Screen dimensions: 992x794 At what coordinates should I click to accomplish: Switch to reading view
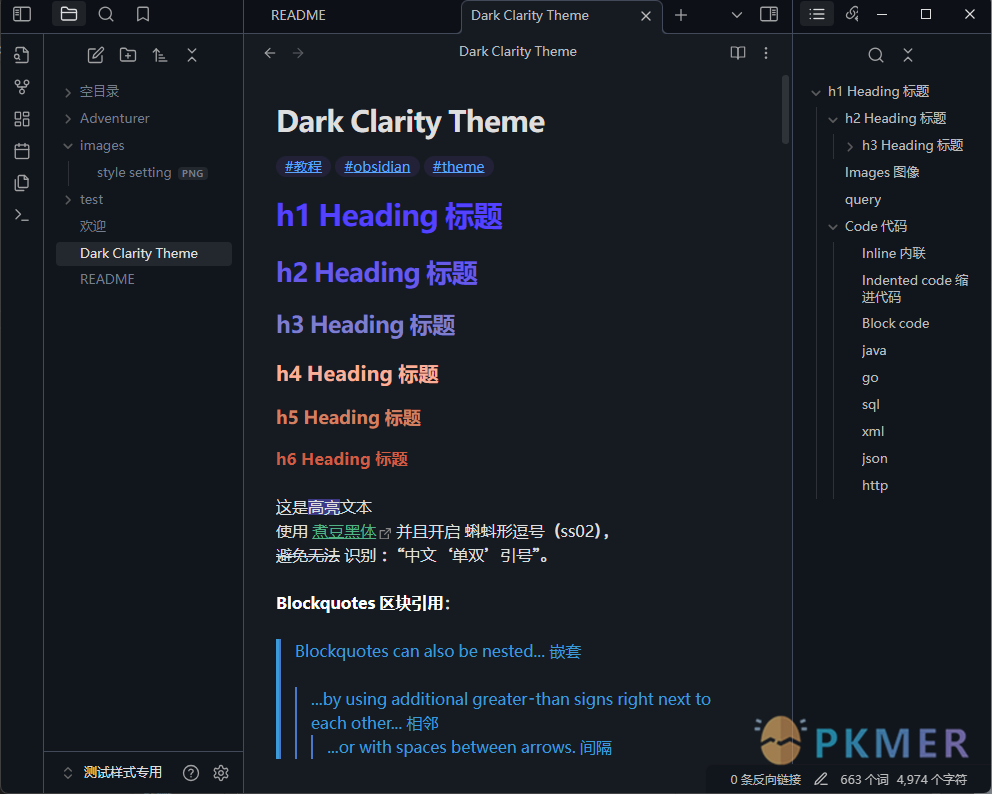738,53
